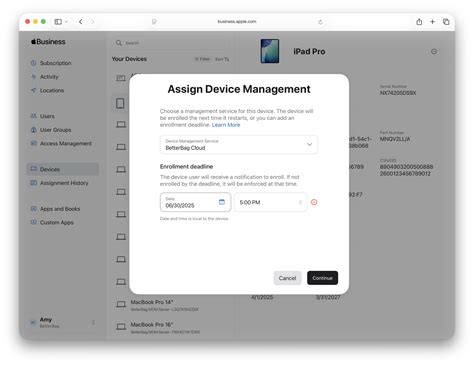Reload the page with the refresh icon
The image size is (474, 365).
click(x=320, y=22)
